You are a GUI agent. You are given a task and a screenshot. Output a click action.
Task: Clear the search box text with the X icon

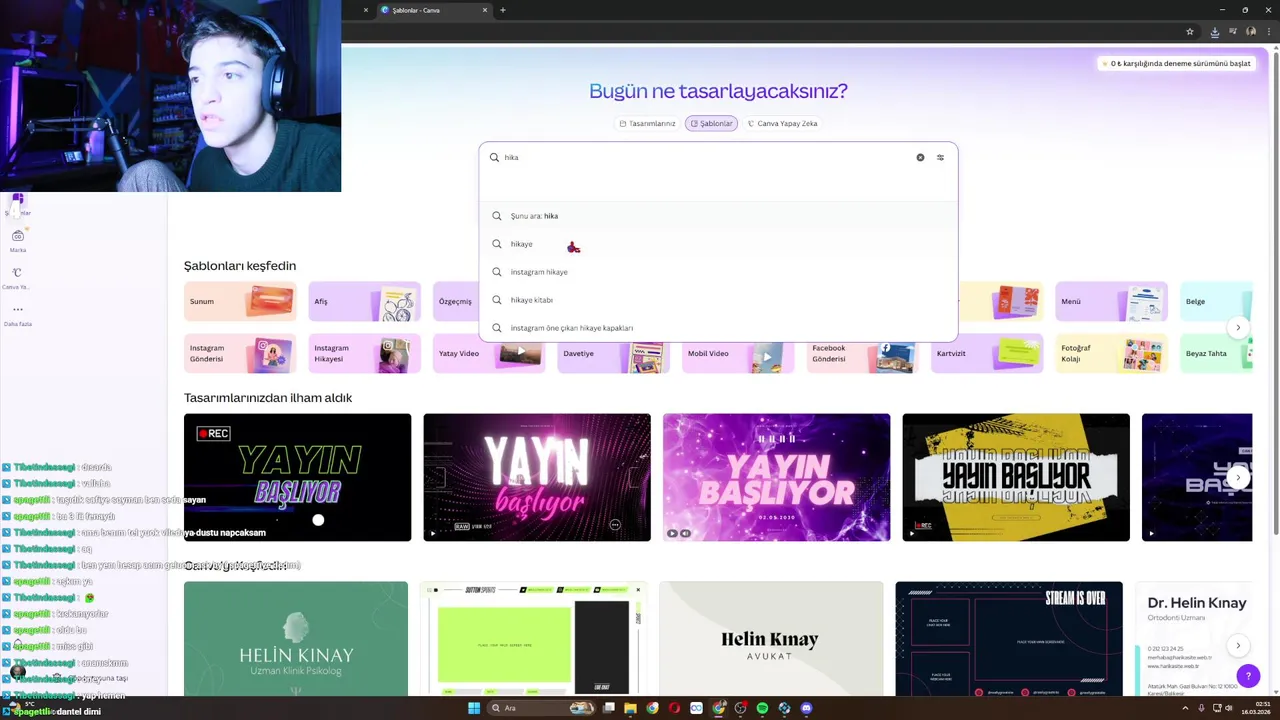920,157
